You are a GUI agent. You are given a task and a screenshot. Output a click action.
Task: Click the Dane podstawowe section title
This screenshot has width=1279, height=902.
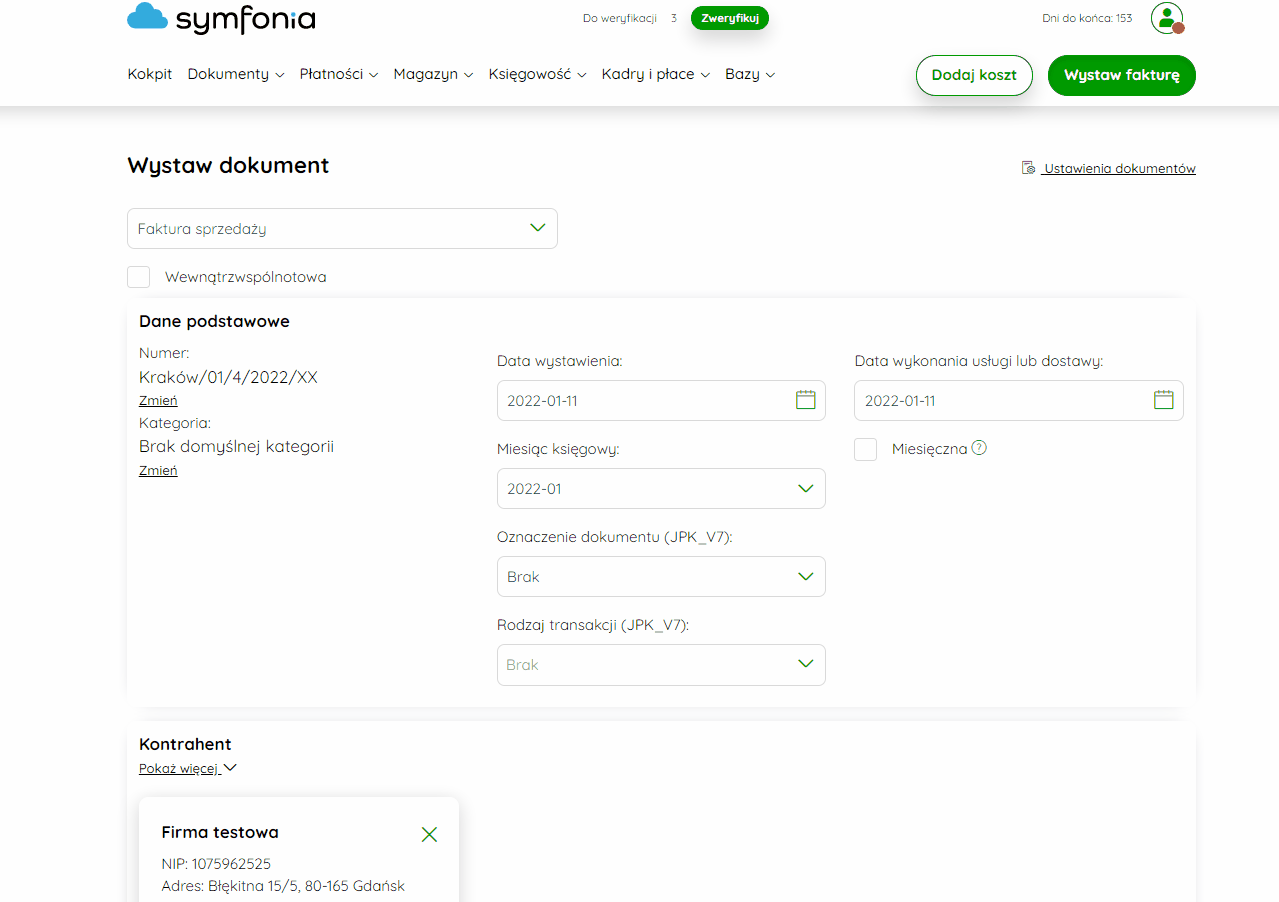[x=214, y=321]
